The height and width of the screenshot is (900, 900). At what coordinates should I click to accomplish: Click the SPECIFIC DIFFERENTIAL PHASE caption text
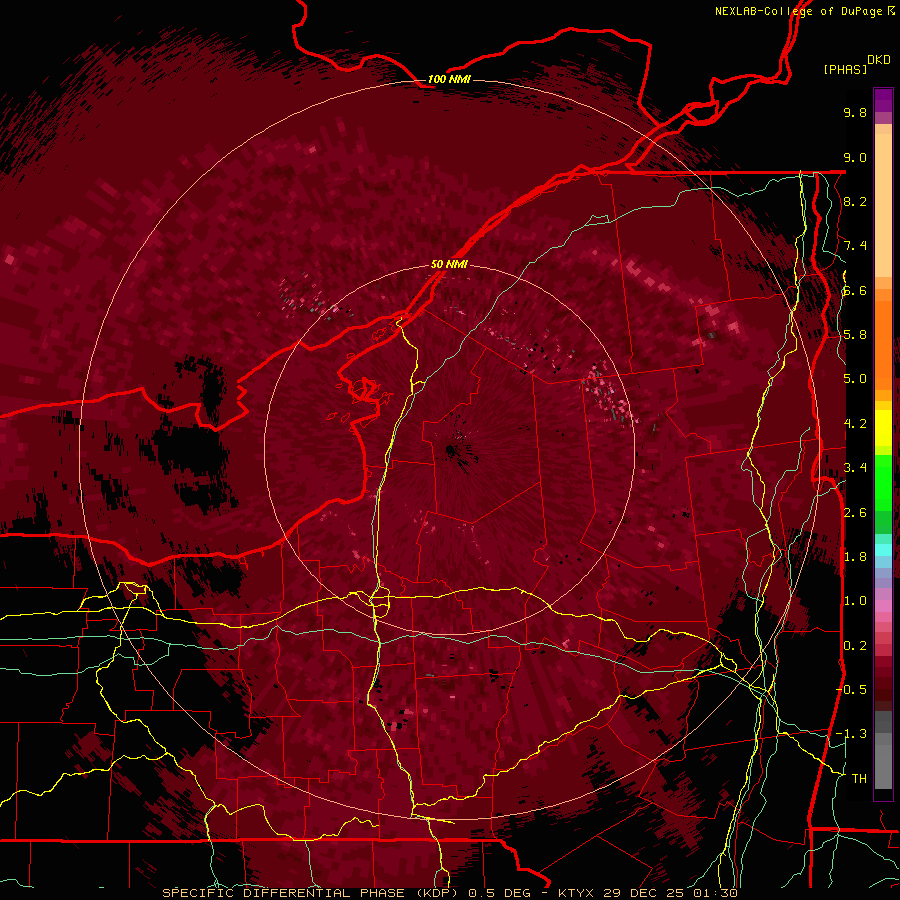coord(284,893)
